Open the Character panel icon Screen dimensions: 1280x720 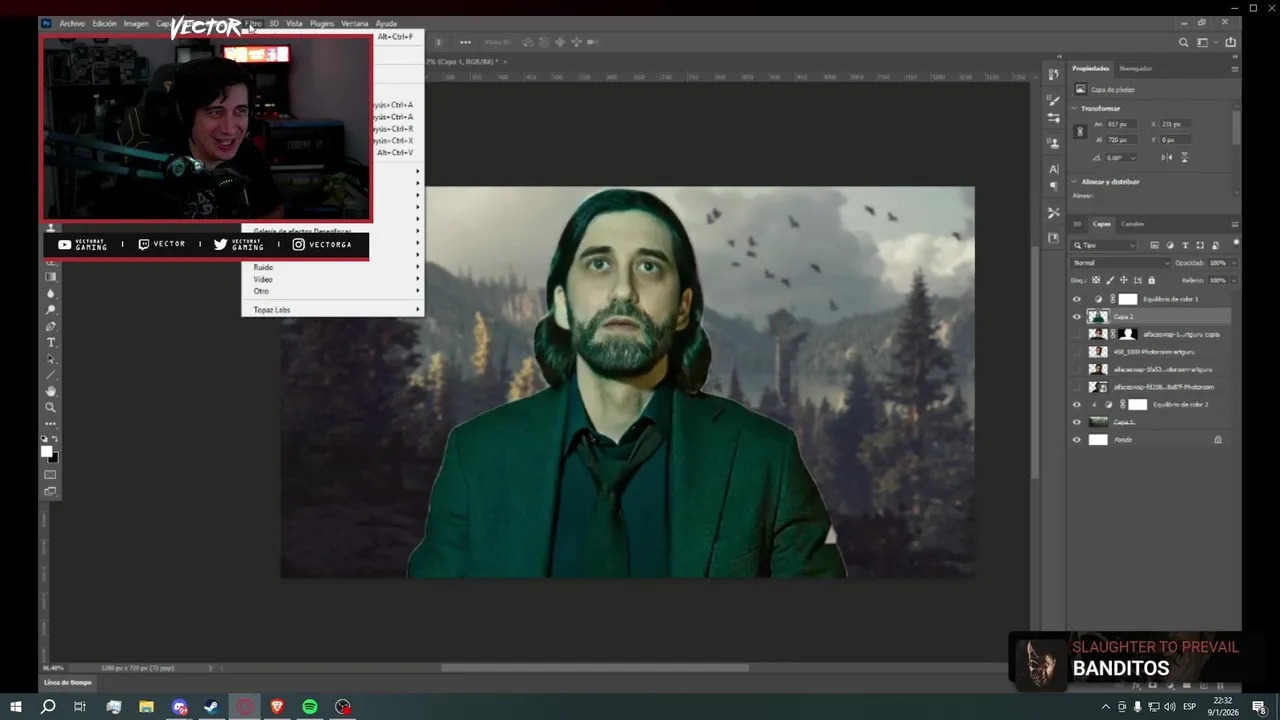coord(1053,169)
